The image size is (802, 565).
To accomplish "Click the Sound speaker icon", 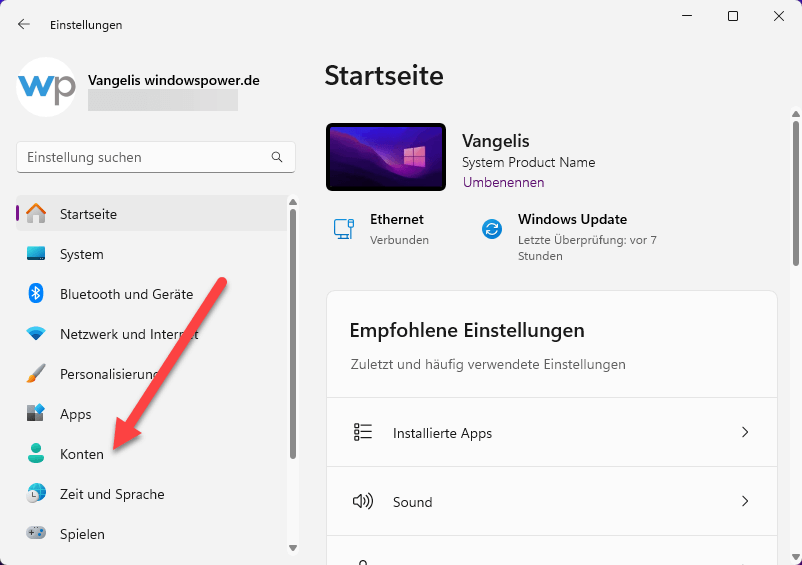I will click(x=363, y=501).
